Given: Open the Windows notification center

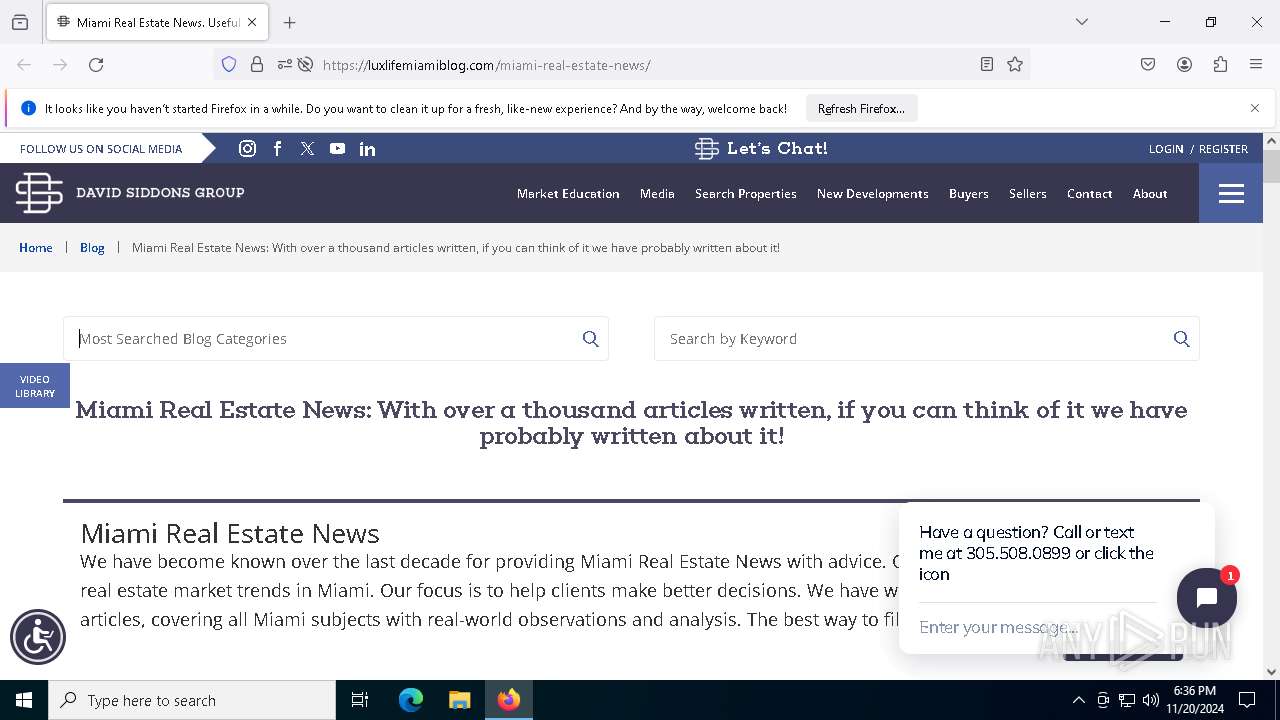Looking at the screenshot, I should click(1247, 700).
